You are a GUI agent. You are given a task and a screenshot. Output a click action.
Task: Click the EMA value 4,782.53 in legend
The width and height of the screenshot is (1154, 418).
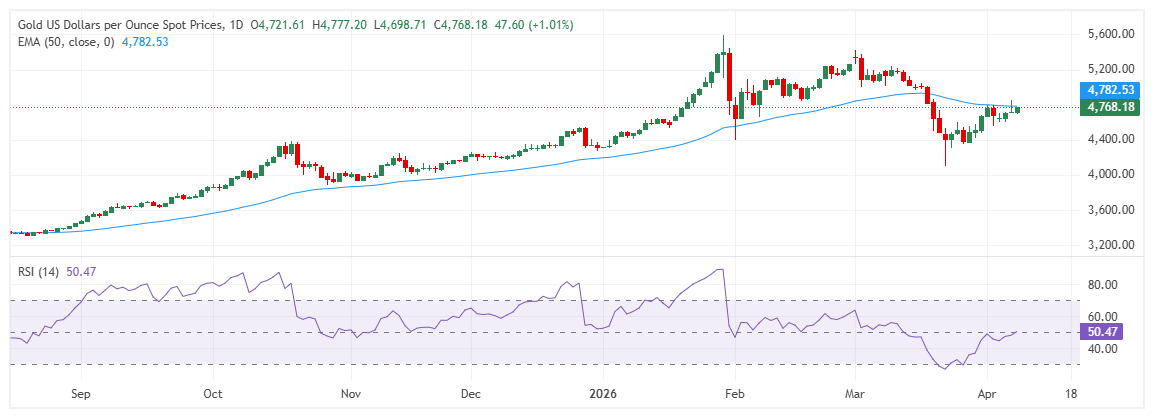[144, 42]
